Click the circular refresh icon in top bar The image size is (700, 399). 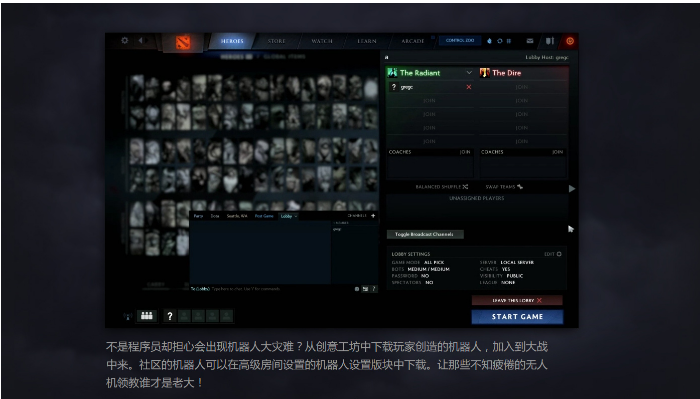(500, 41)
